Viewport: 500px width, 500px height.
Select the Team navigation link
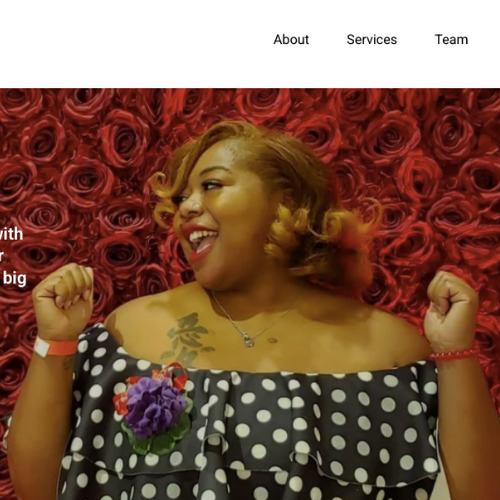pyautogui.click(x=451, y=40)
